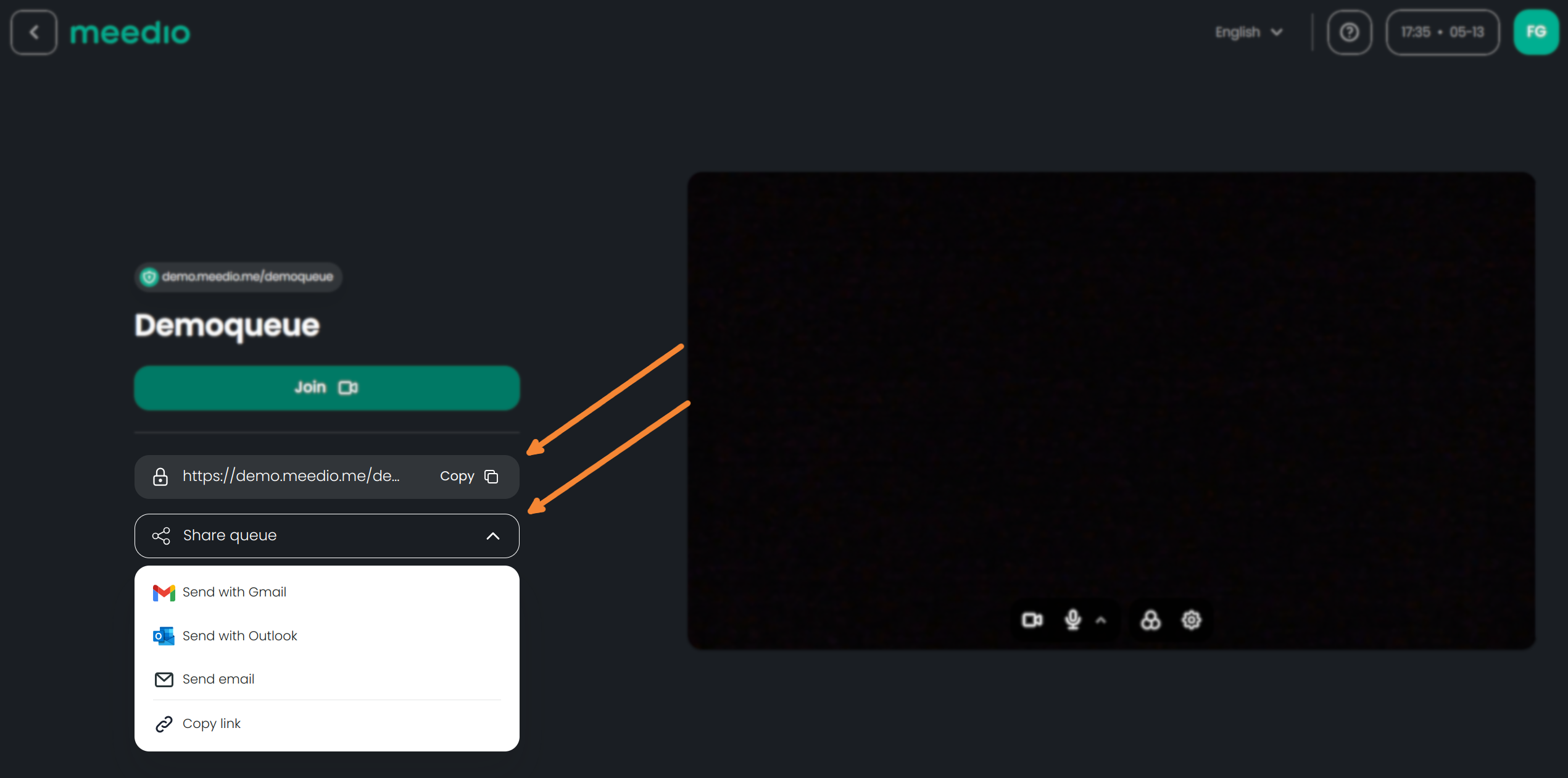The width and height of the screenshot is (1568, 778).
Task: Expand microphone options chevron
Action: coord(1101,621)
